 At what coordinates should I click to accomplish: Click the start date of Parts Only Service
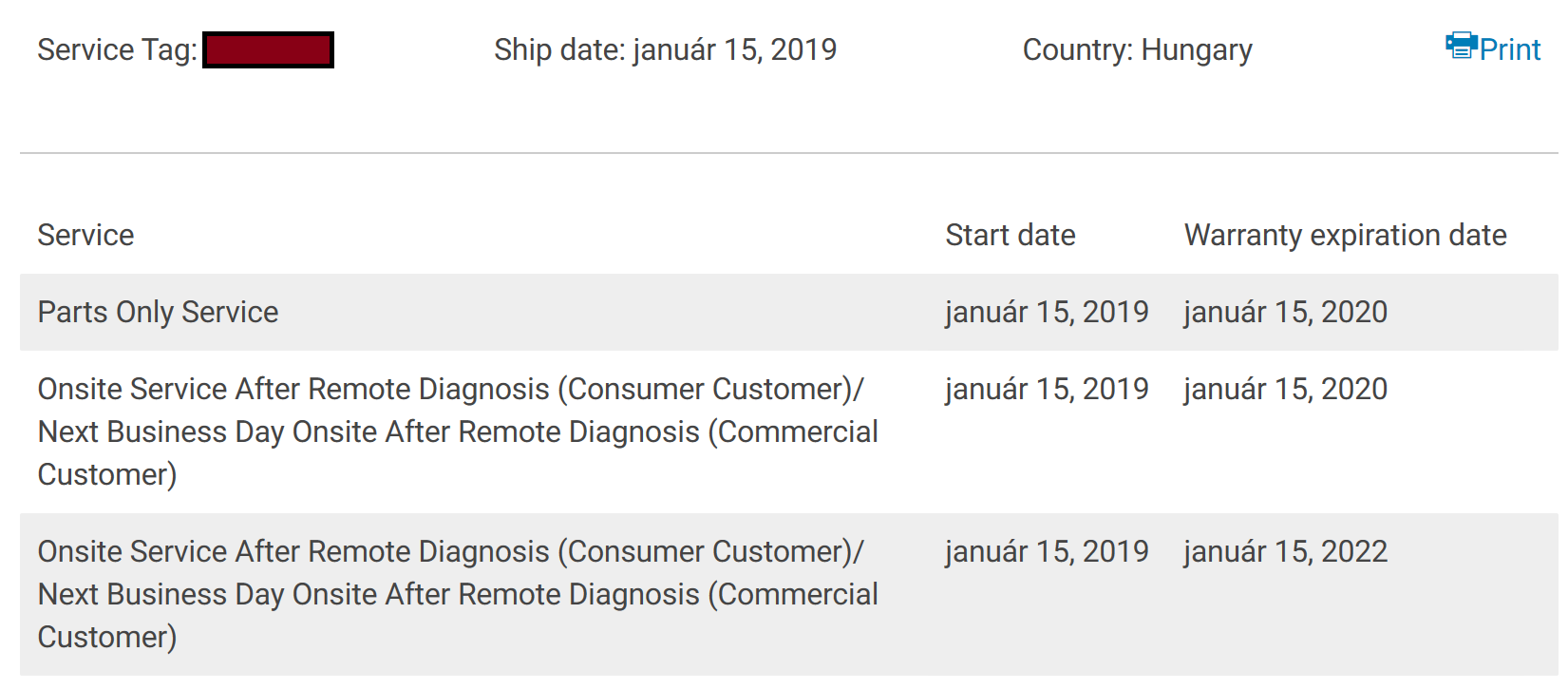[x=1047, y=312]
